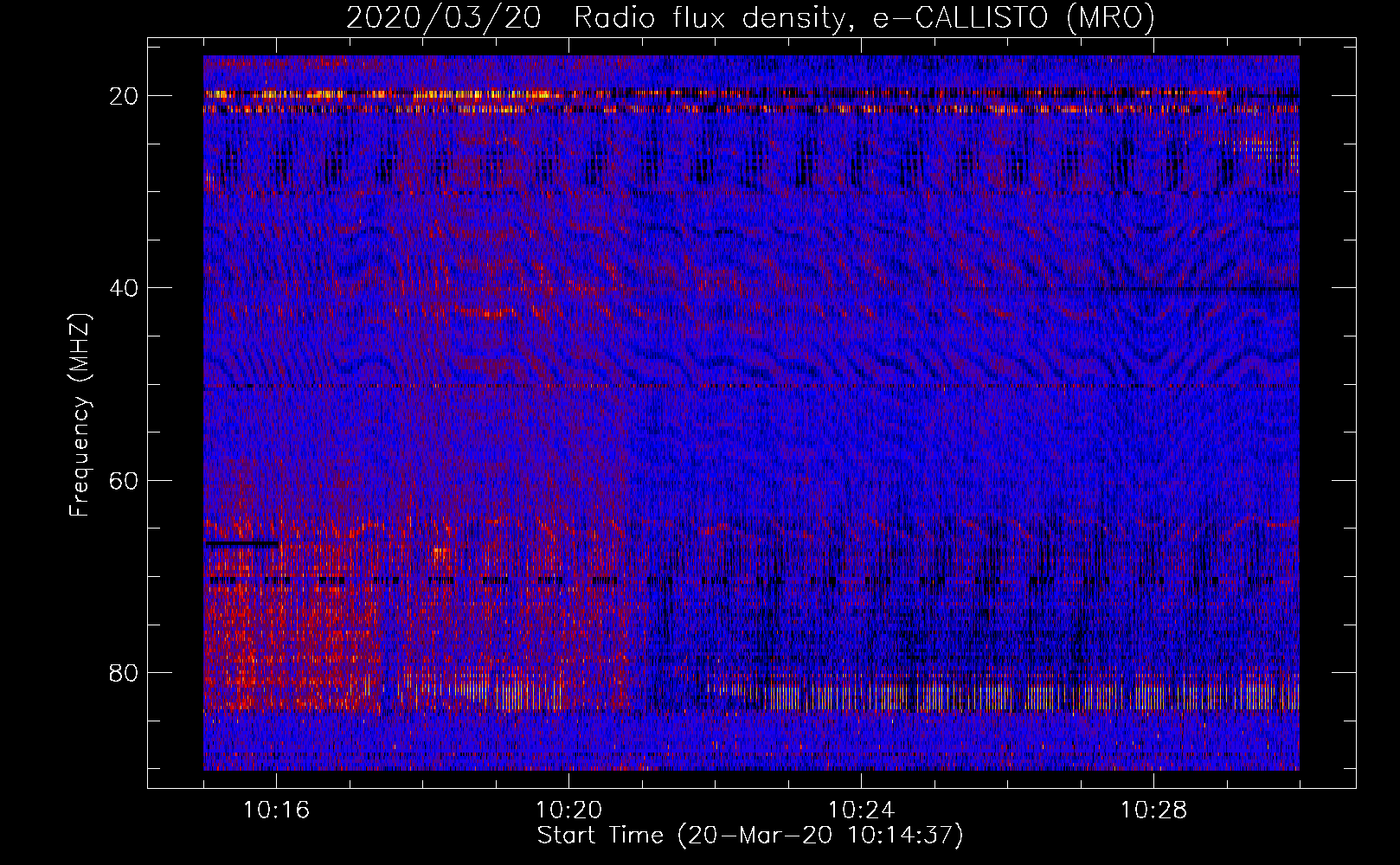Viewport: 1400px width, 865px height.
Task: Click the '10:16' time tick label
Action: coord(276,811)
